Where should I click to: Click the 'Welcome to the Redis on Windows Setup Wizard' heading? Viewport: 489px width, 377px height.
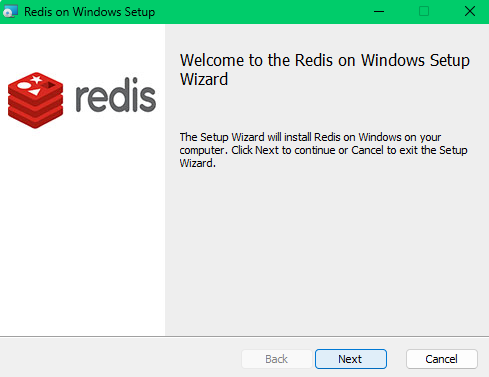pyautogui.click(x=325, y=70)
